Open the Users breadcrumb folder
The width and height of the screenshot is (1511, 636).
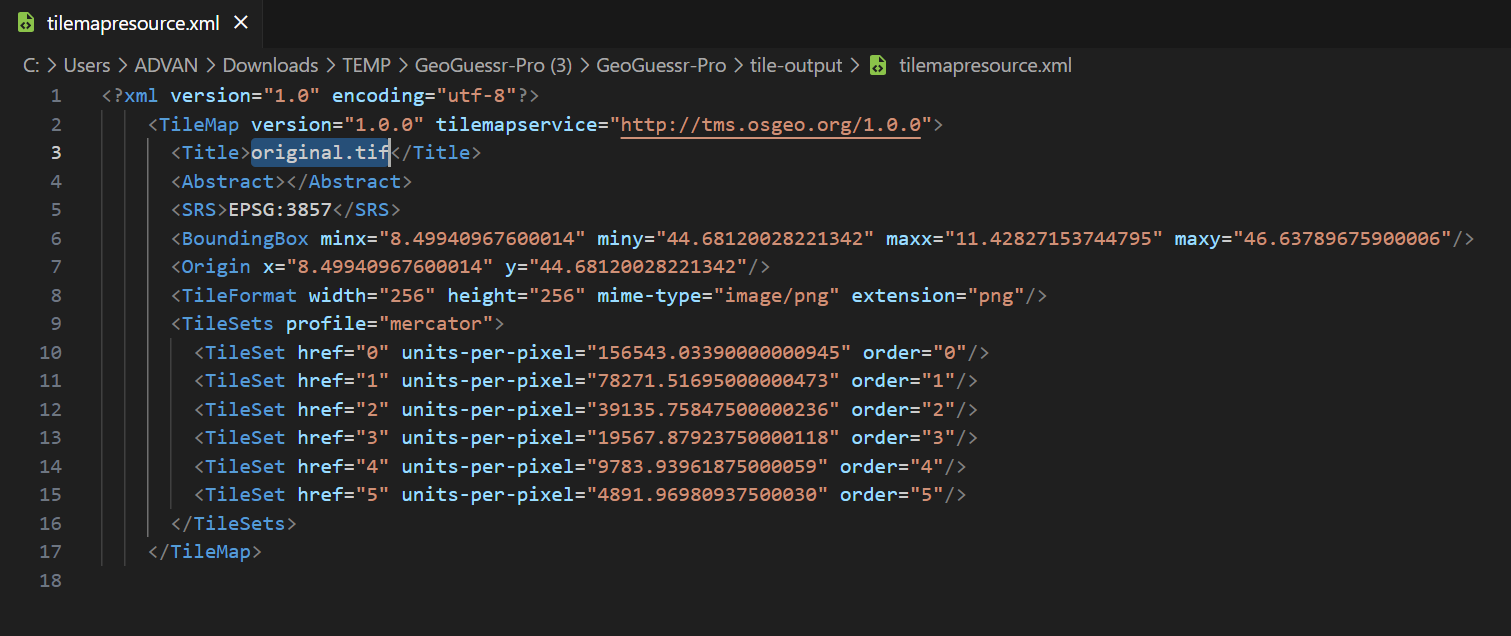click(x=86, y=66)
